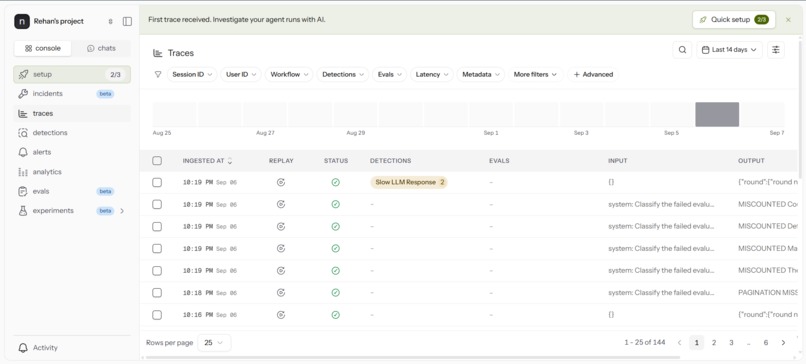This screenshot has width=806, height=364.
Task: Toggle the select-all rows checkbox
Action: click(157, 161)
